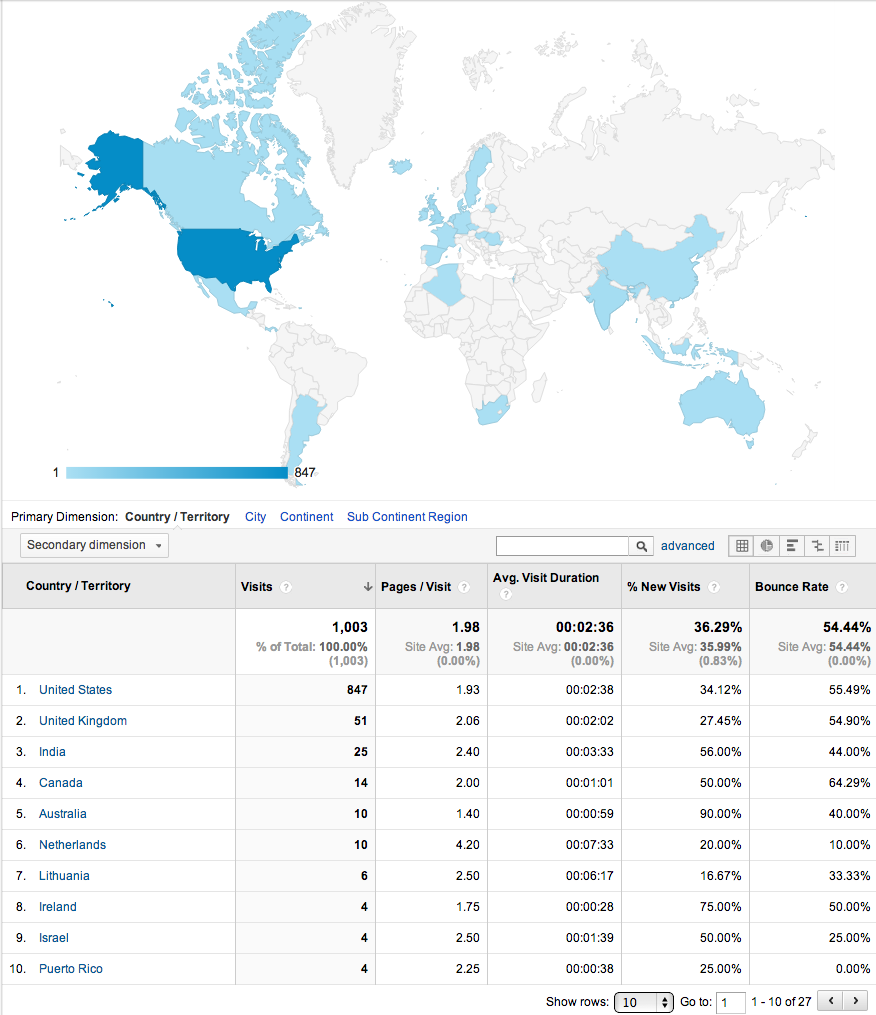Open Israel country link
This screenshot has height=1015, width=876.
point(54,939)
